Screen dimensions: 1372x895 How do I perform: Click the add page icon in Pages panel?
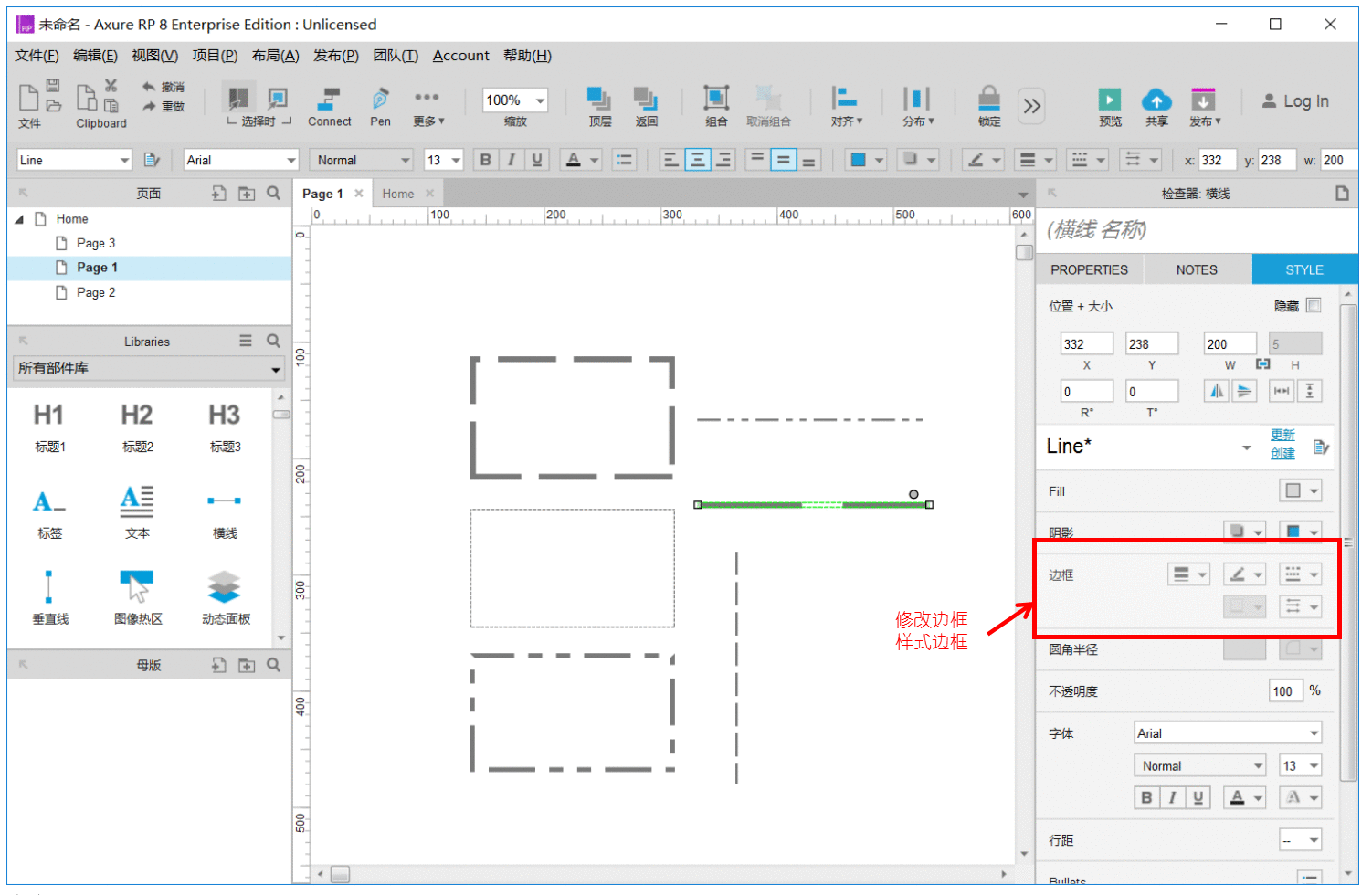coord(218,194)
